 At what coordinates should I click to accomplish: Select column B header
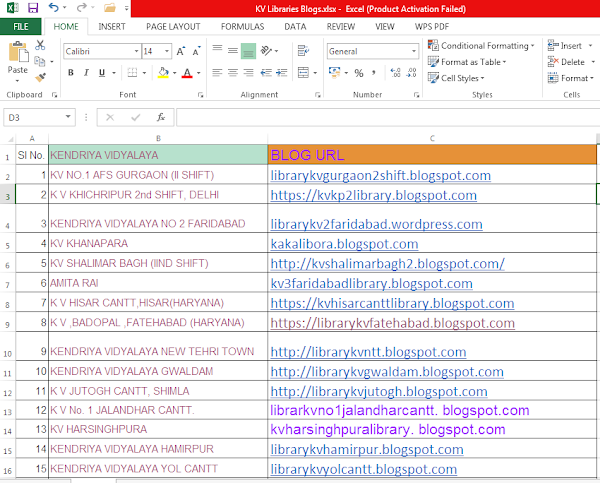coord(158,138)
